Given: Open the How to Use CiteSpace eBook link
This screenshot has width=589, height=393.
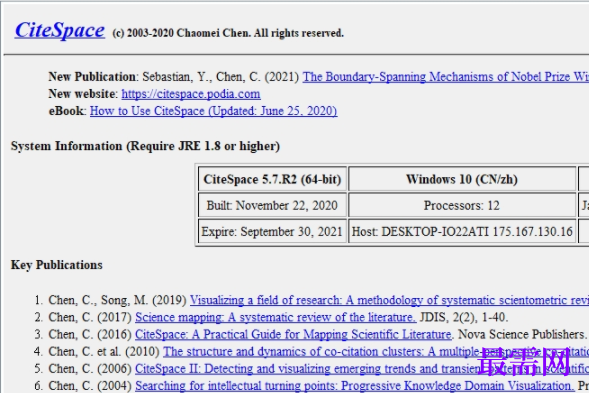Looking at the screenshot, I should tap(213, 111).
